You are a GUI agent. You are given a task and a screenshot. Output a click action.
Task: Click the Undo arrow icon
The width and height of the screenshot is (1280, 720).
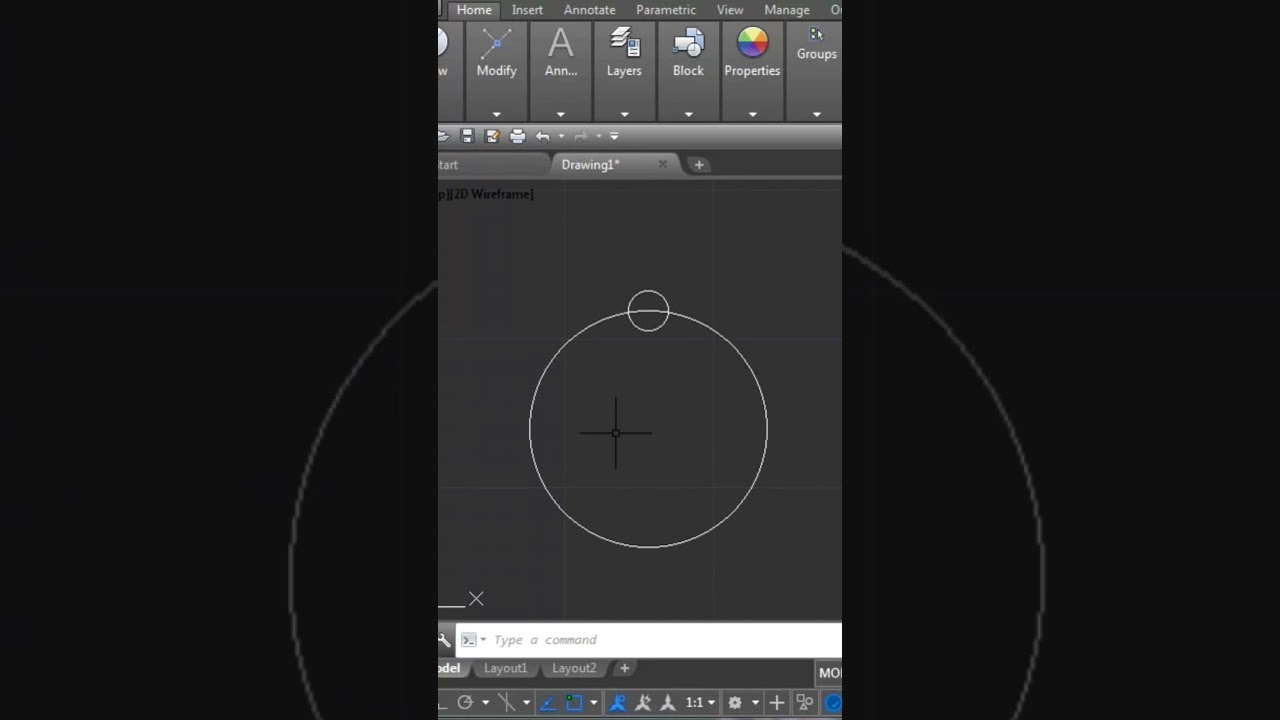pyautogui.click(x=543, y=136)
